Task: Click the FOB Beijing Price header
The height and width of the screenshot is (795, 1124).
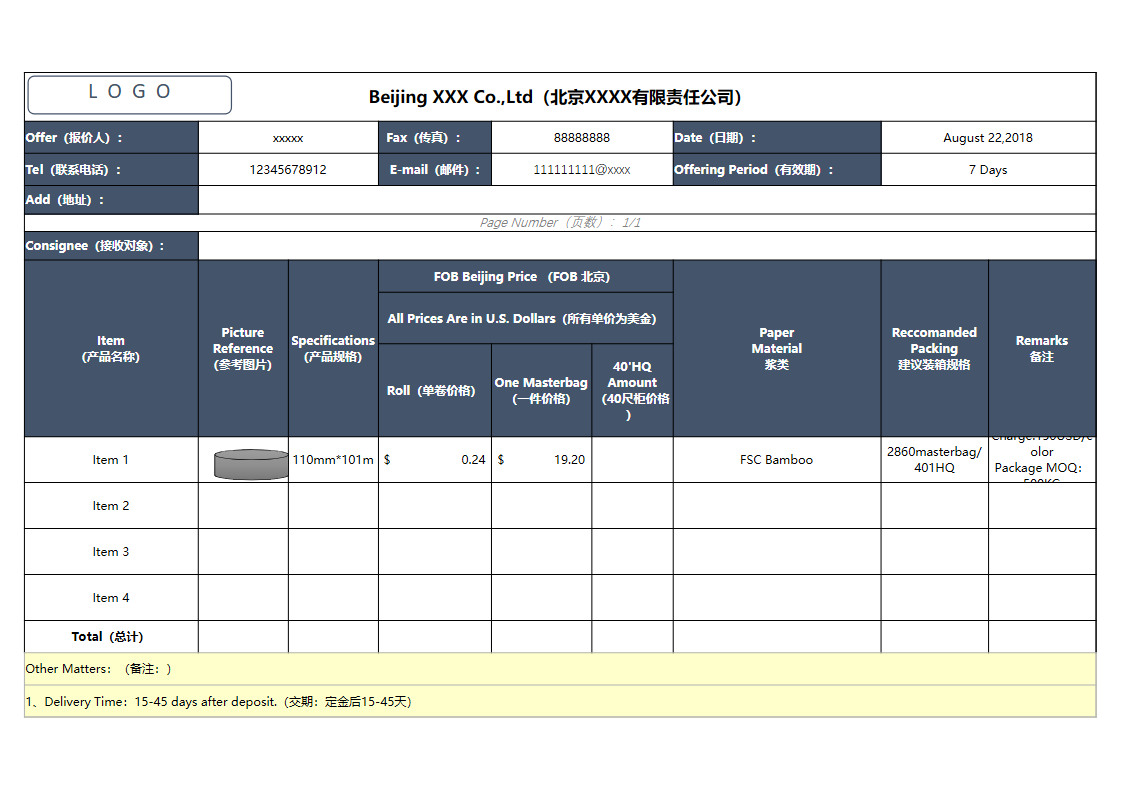Action: coord(525,277)
